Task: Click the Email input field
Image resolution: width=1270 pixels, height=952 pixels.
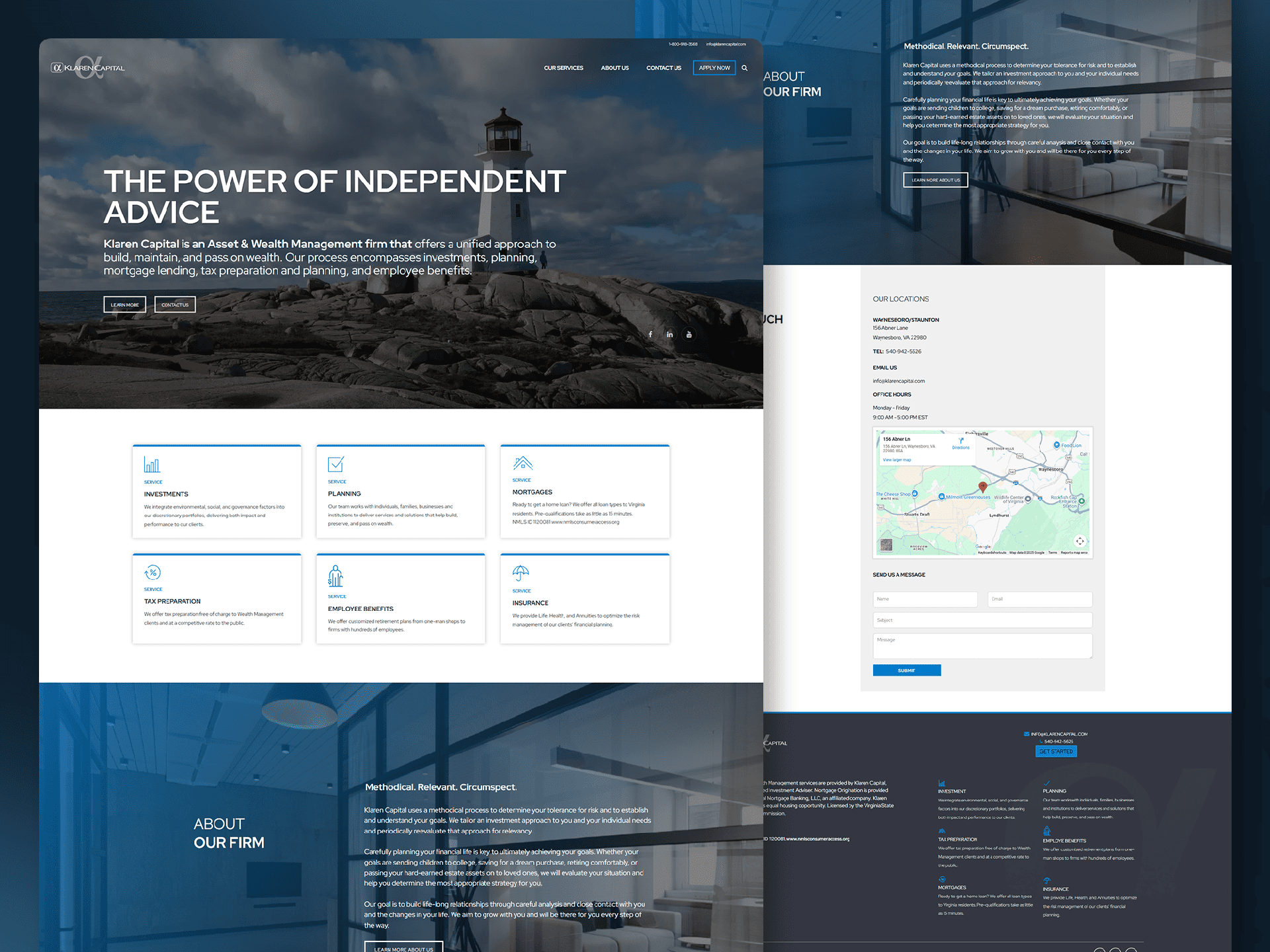Action: click(x=1040, y=599)
